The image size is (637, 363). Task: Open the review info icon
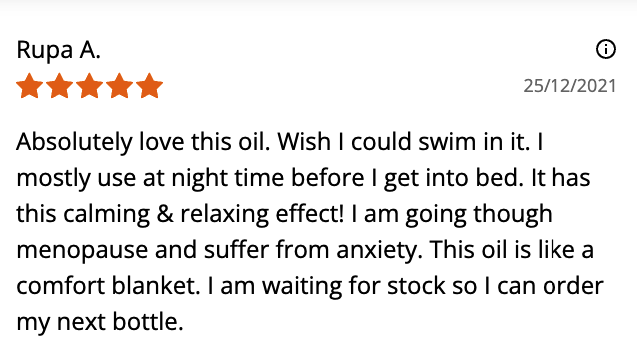(x=606, y=50)
